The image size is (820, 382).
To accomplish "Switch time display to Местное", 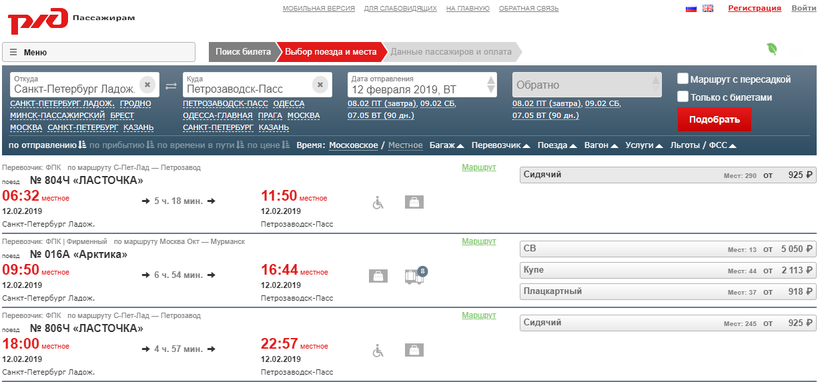I will (405, 145).
